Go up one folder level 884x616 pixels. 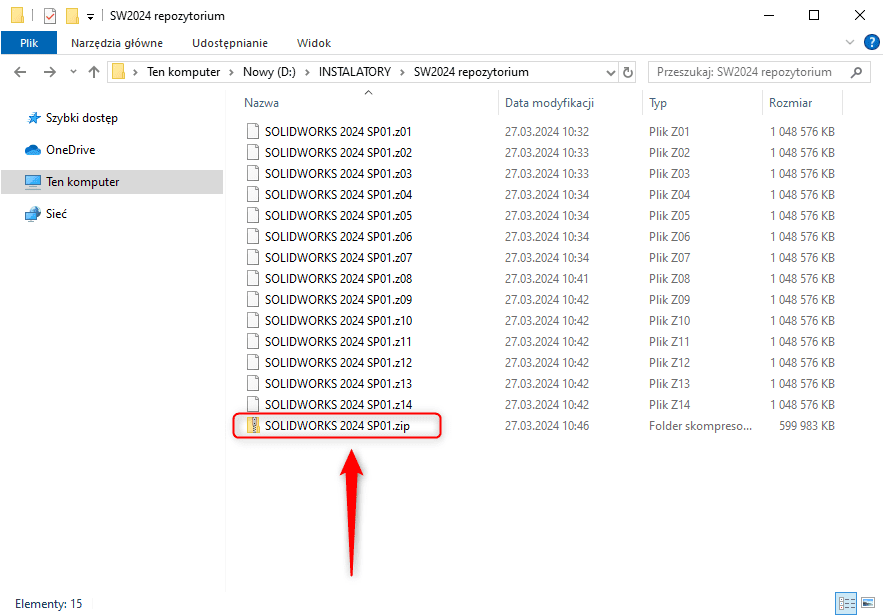pyautogui.click(x=94, y=72)
